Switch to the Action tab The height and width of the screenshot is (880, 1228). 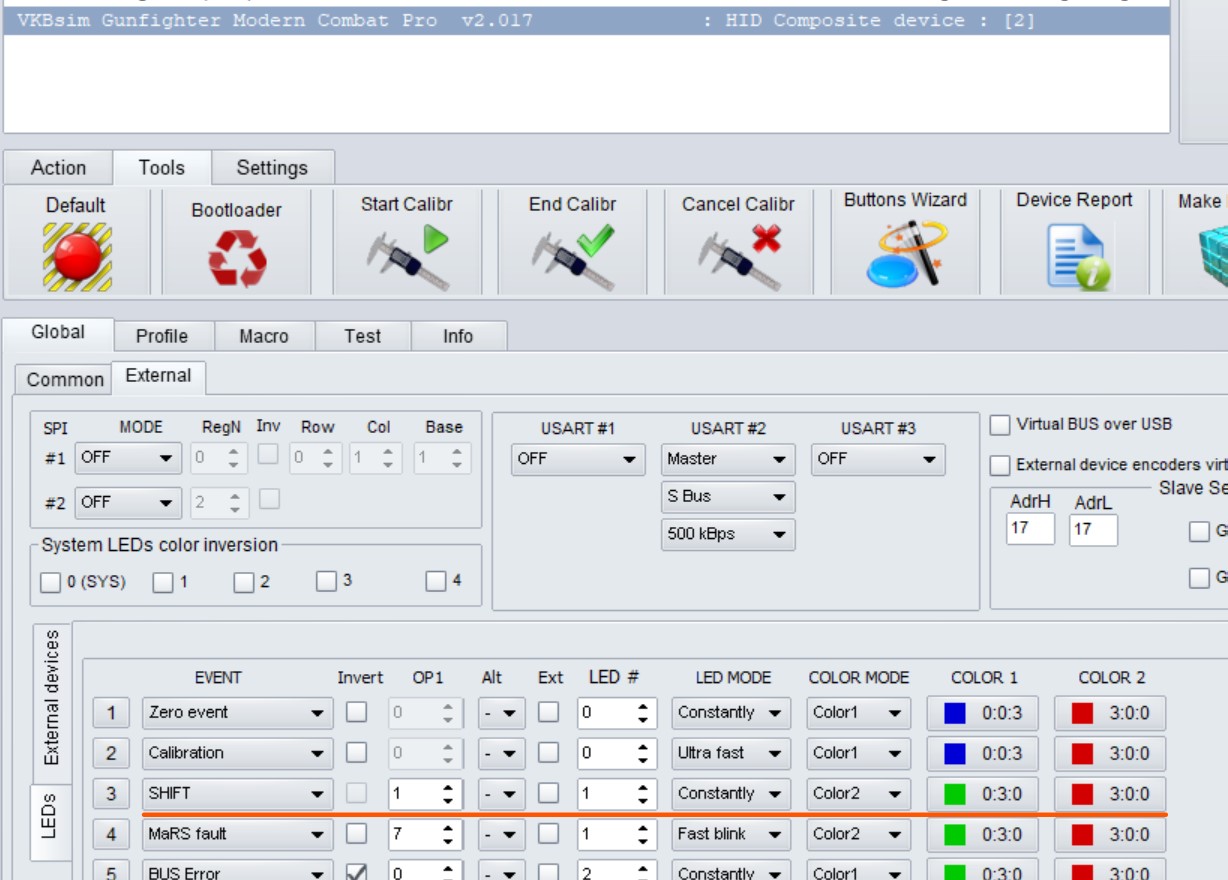tap(58, 168)
